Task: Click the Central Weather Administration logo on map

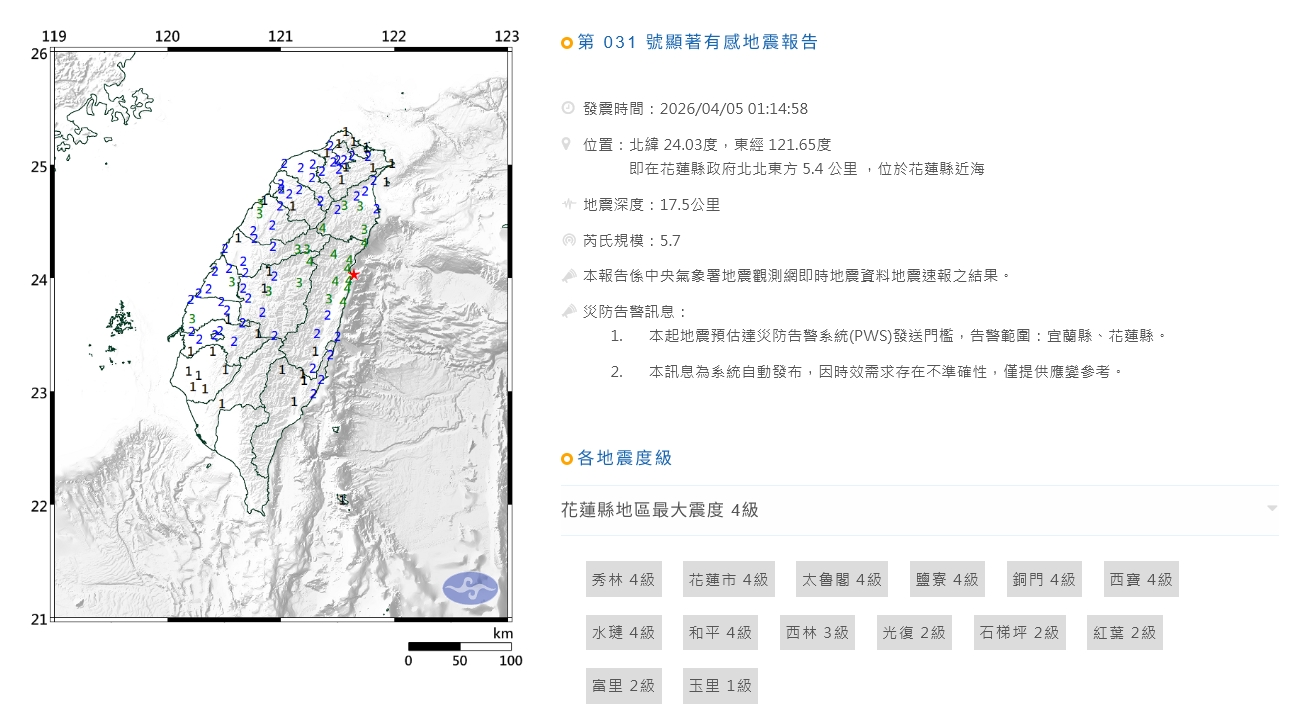Action: [x=470, y=588]
